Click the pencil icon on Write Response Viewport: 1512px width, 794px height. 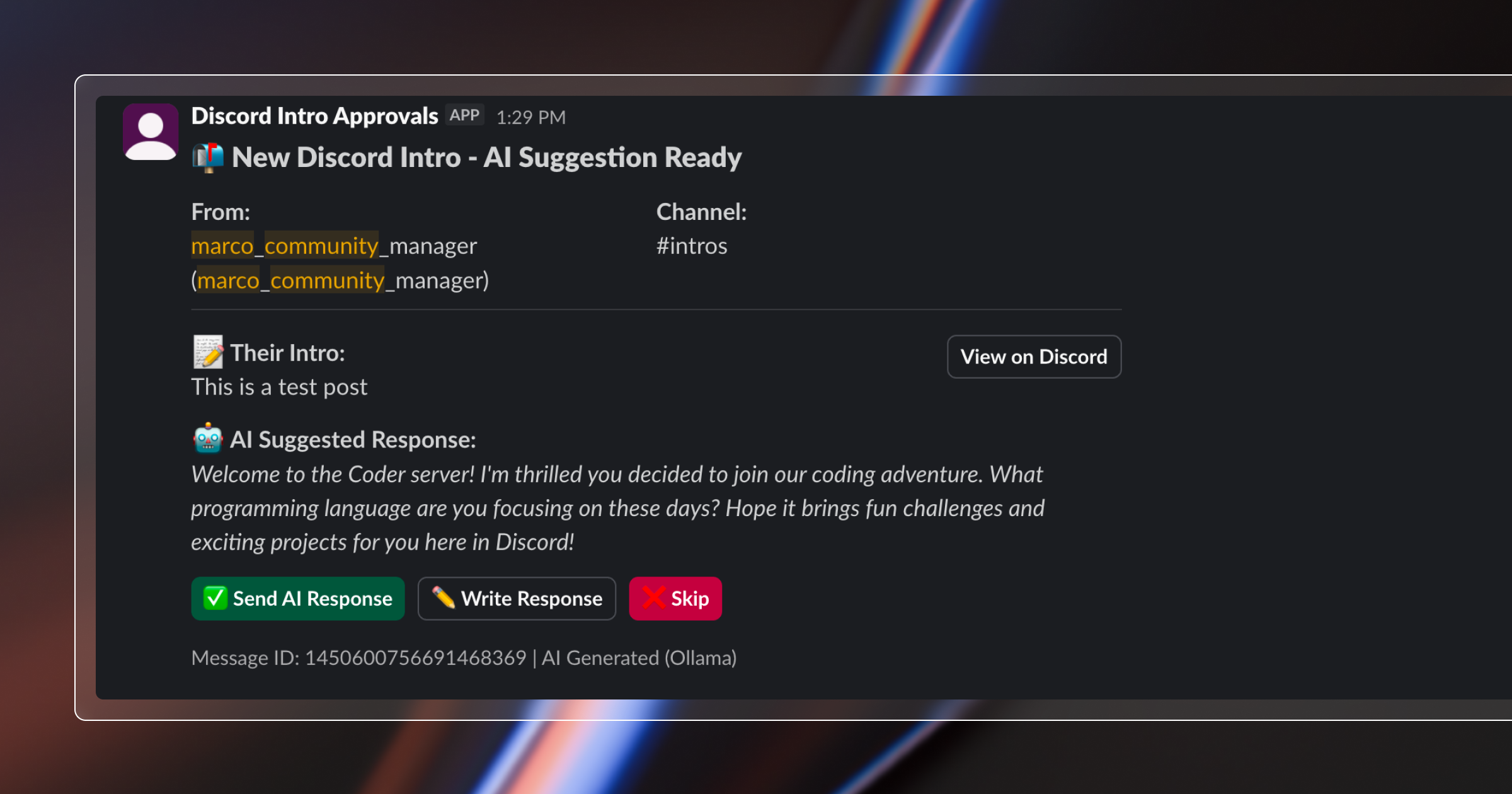(444, 598)
